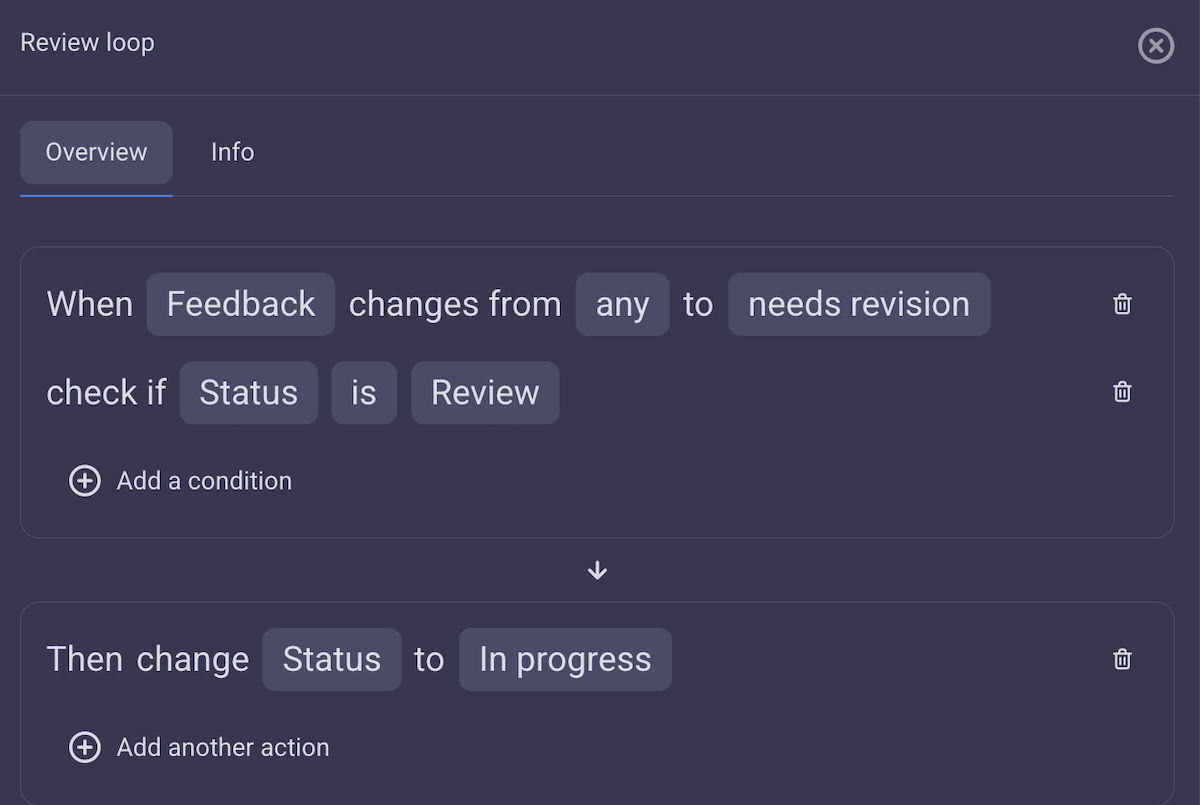Viewport: 1200px width, 805px height.
Task: Switch to the Info tab
Action: 232,152
